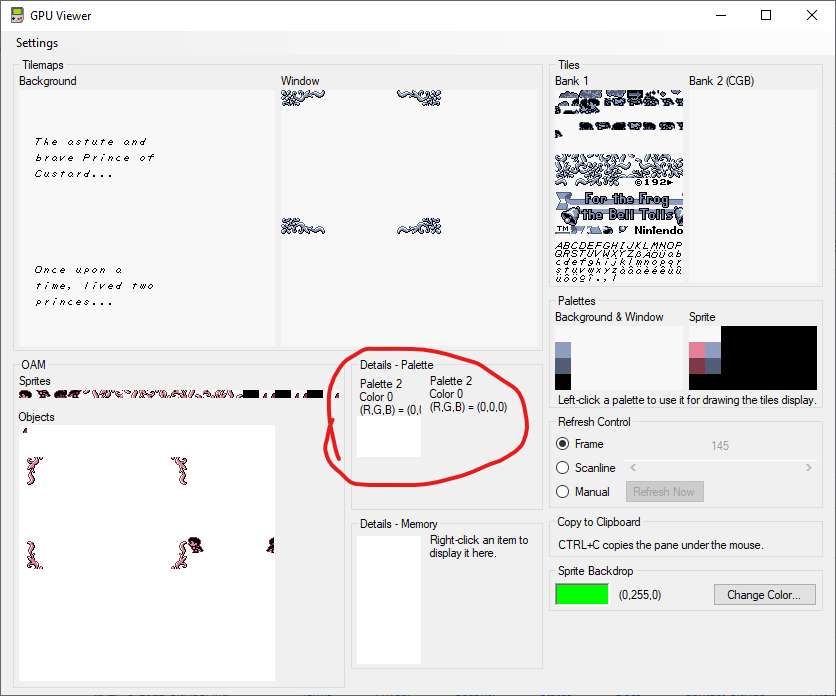The width and height of the screenshot is (836, 696).
Task: Open the Settings menu
Action: [x=36, y=43]
